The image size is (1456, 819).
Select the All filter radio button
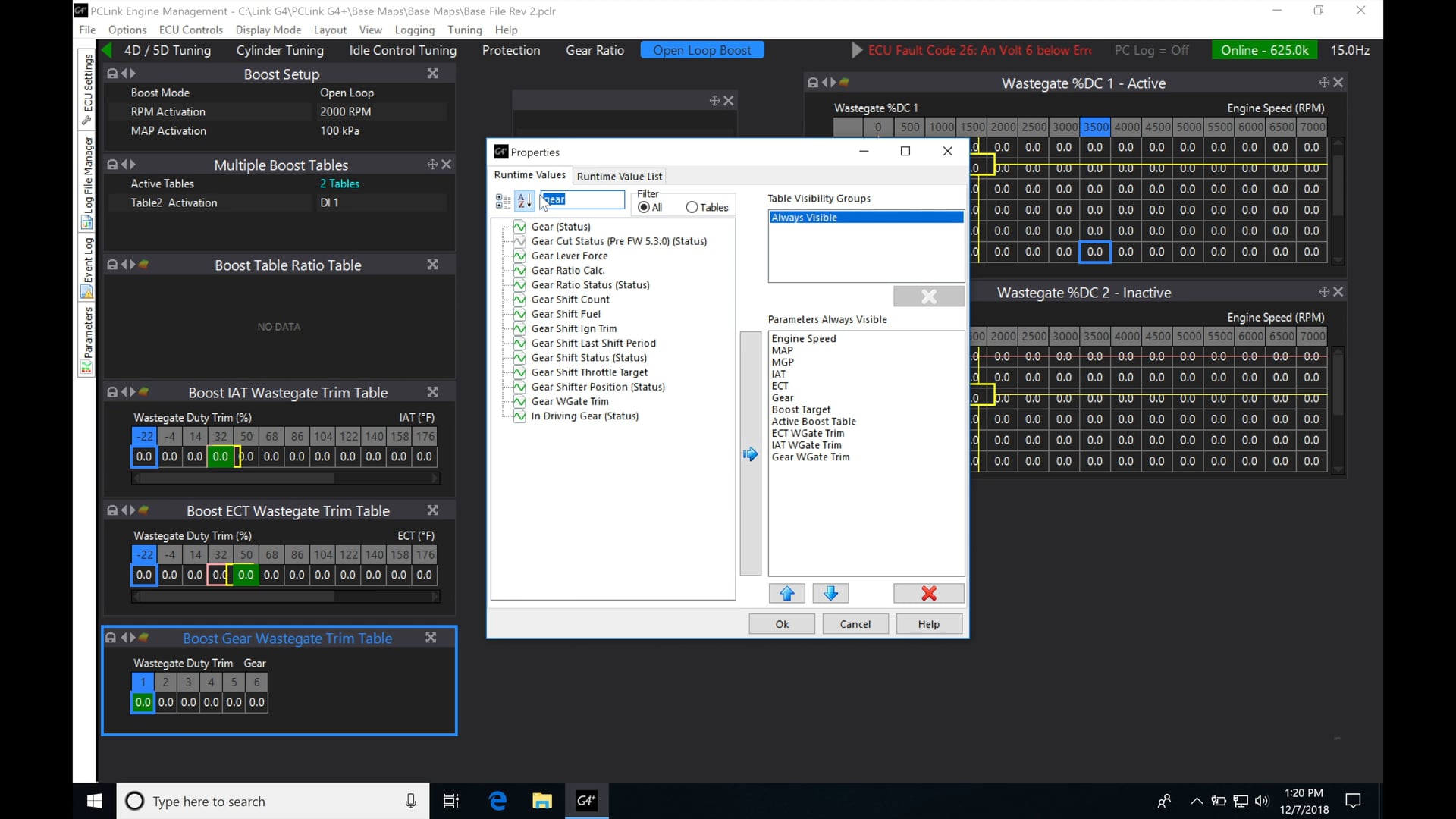pyautogui.click(x=644, y=207)
